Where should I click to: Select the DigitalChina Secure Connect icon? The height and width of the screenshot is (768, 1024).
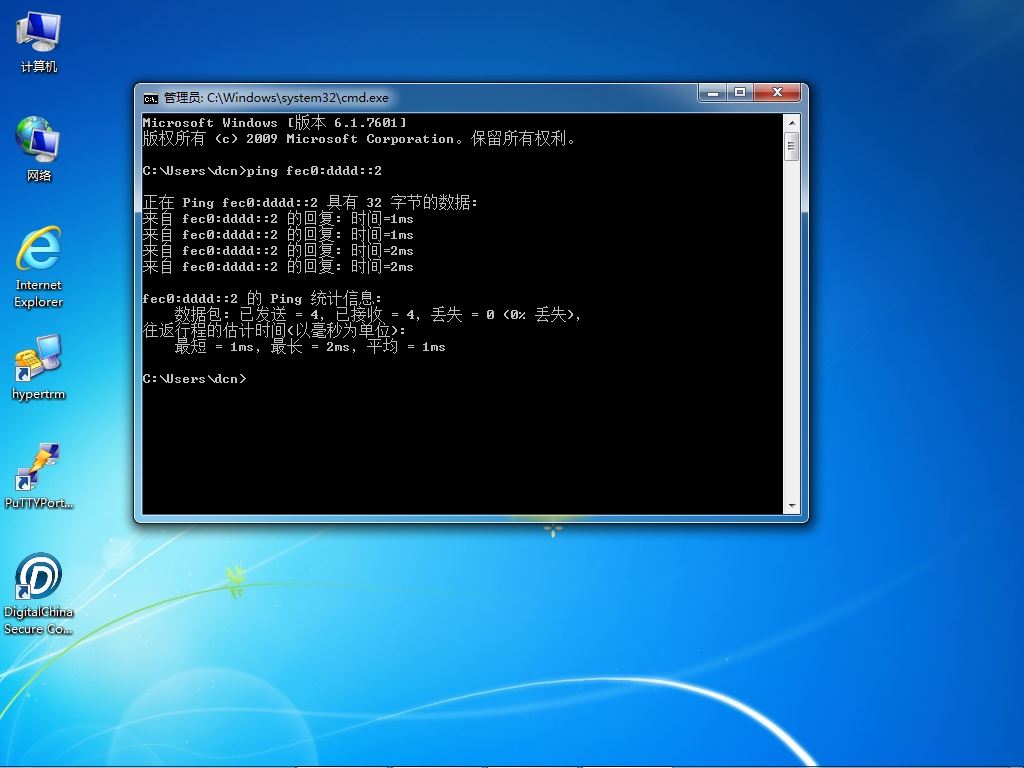click(x=39, y=594)
